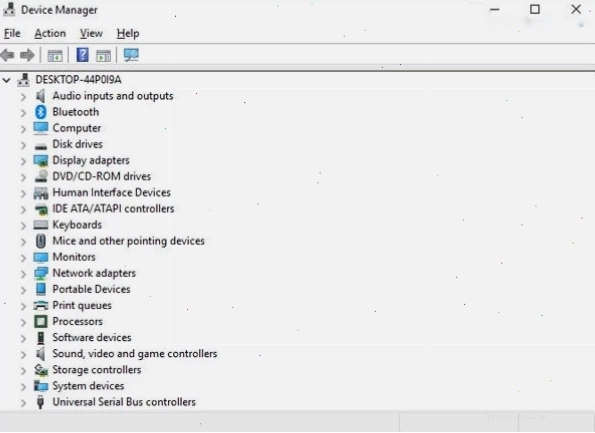Close the Device Manager window
Viewport: 595px width, 433px height.
[x=576, y=9]
